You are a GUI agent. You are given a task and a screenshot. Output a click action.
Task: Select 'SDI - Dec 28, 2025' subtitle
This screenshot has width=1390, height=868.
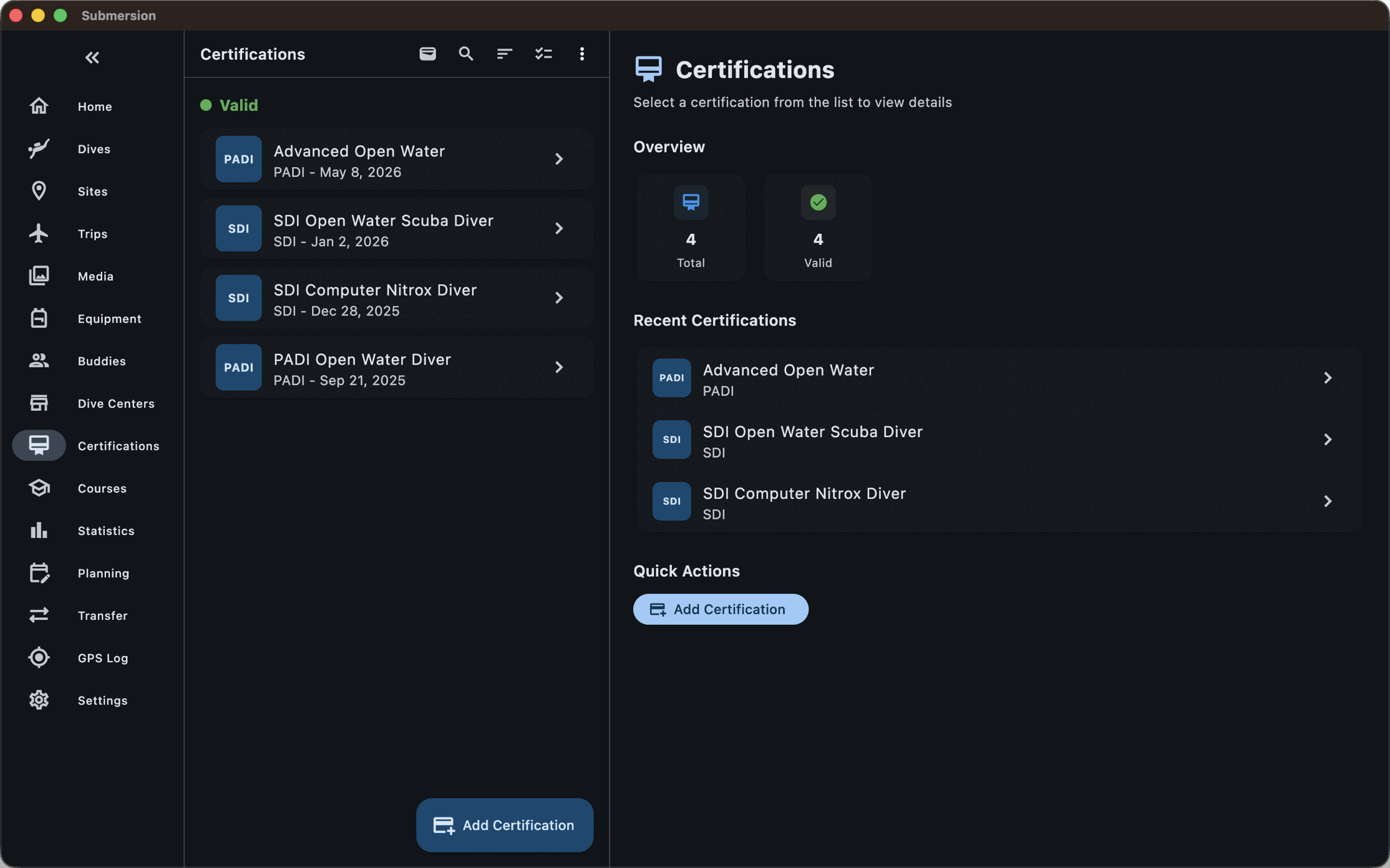pos(337,311)
